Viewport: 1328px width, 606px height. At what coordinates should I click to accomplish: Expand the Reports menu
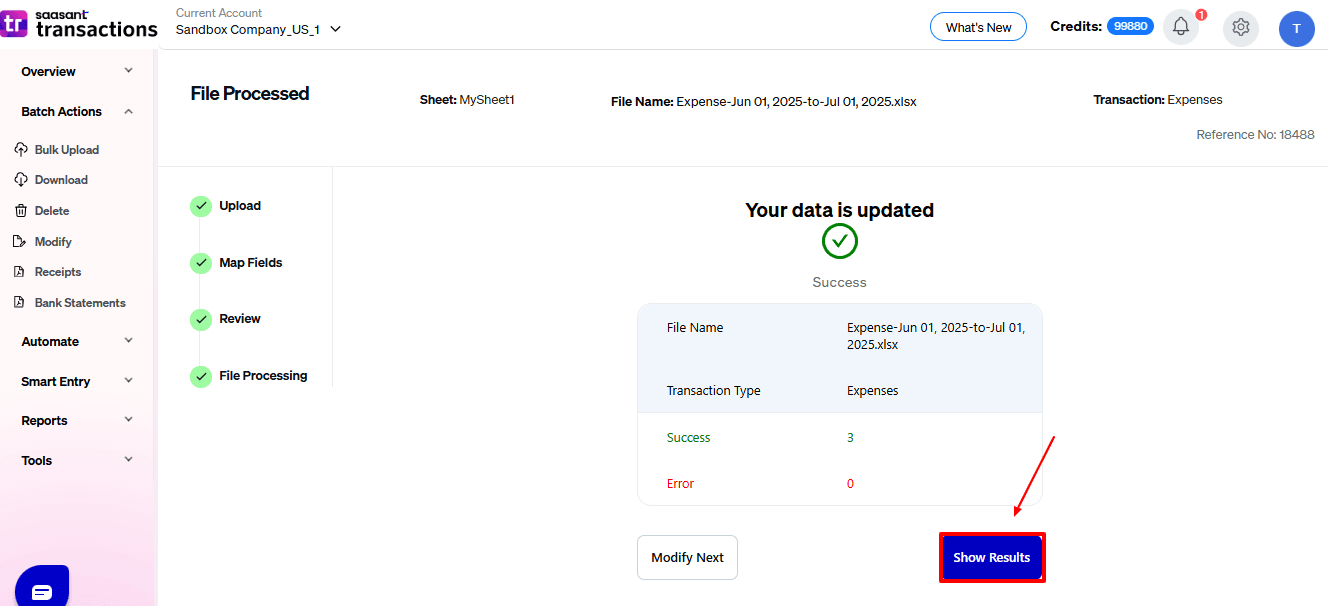point(128,420)
